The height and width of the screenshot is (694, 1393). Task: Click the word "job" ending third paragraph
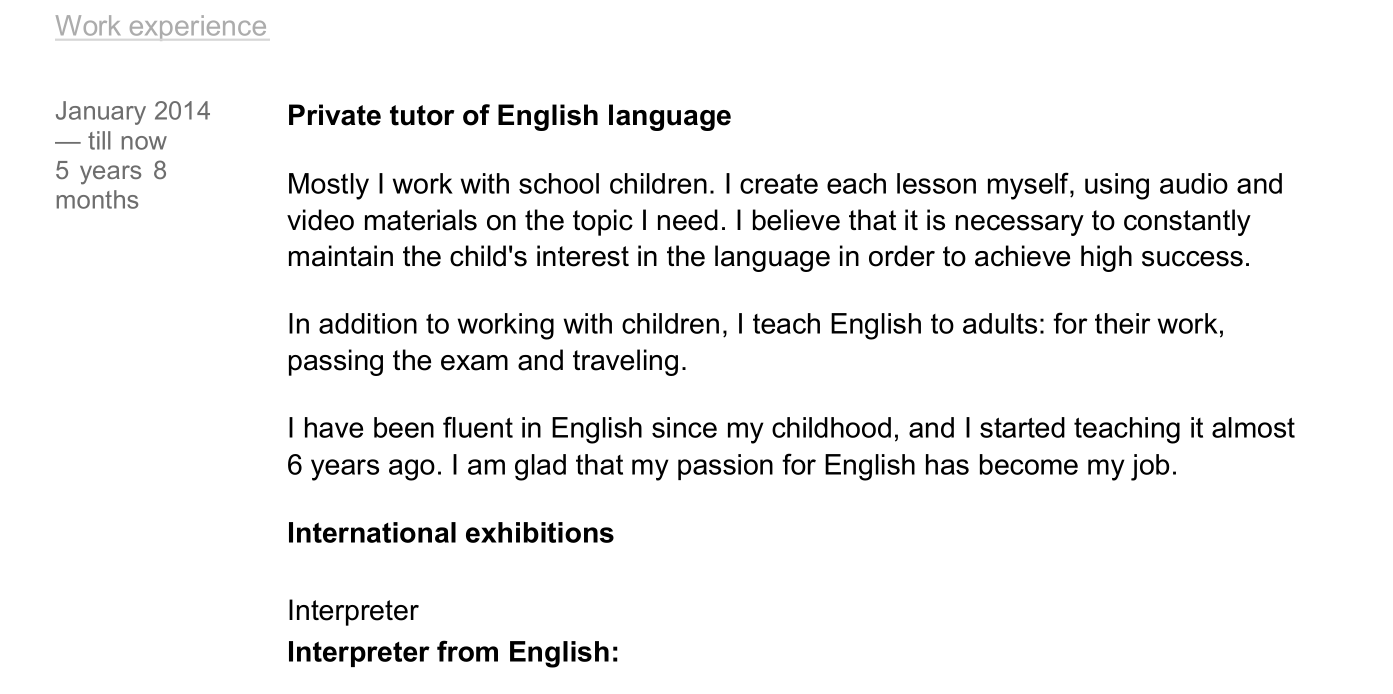1147,466
